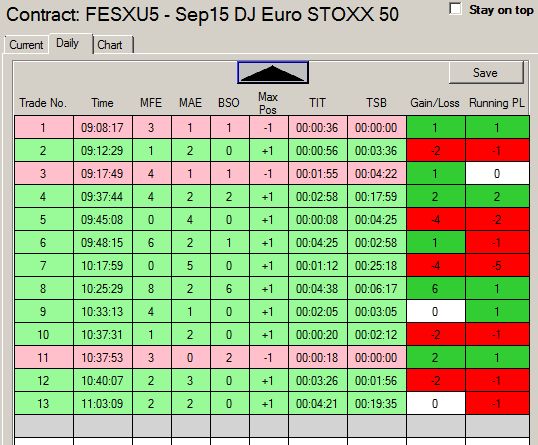Select the Max Pos column header
Screen dimensions: 538x445
[268, 103]
